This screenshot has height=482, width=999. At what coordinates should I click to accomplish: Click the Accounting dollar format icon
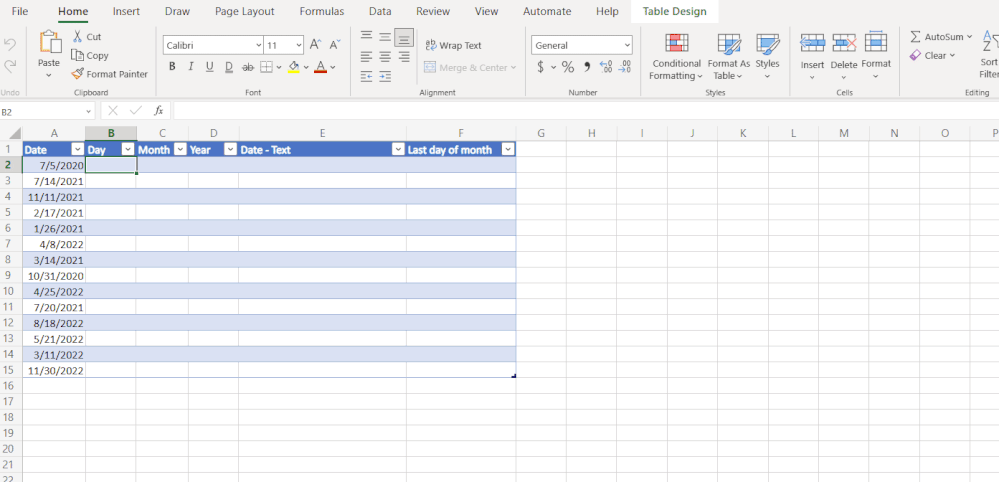[540, 67]
